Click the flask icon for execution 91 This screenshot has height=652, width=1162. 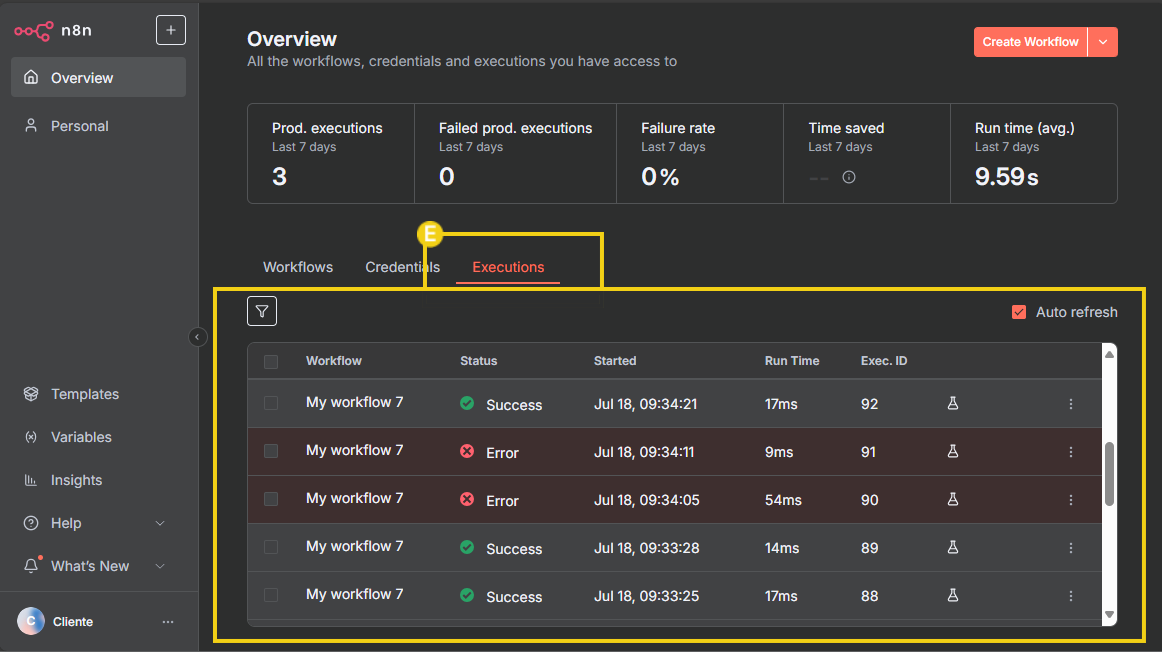953,451
